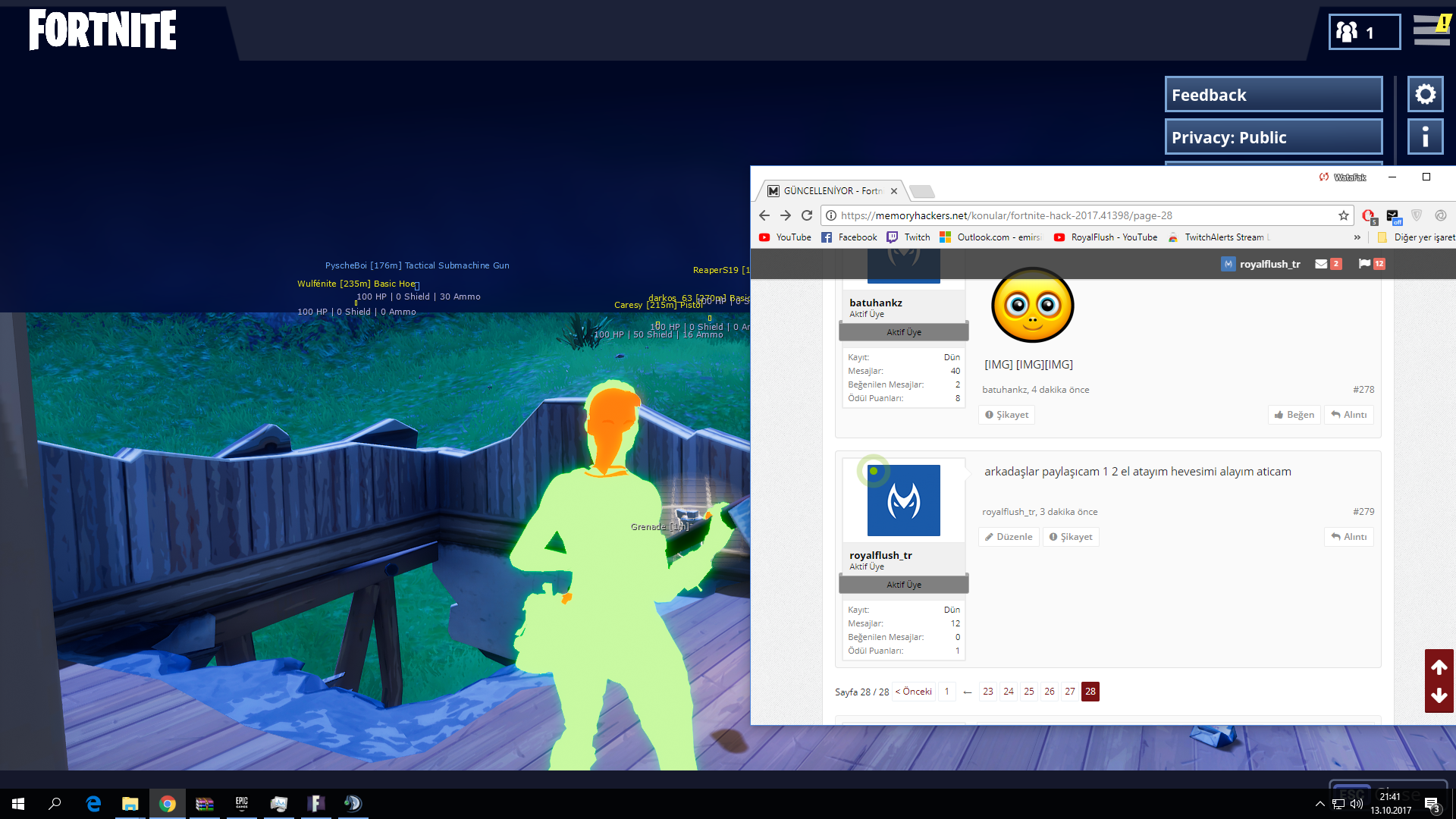
Task: Go to page 27 of the thread
Action: (x=1070, y=692)
